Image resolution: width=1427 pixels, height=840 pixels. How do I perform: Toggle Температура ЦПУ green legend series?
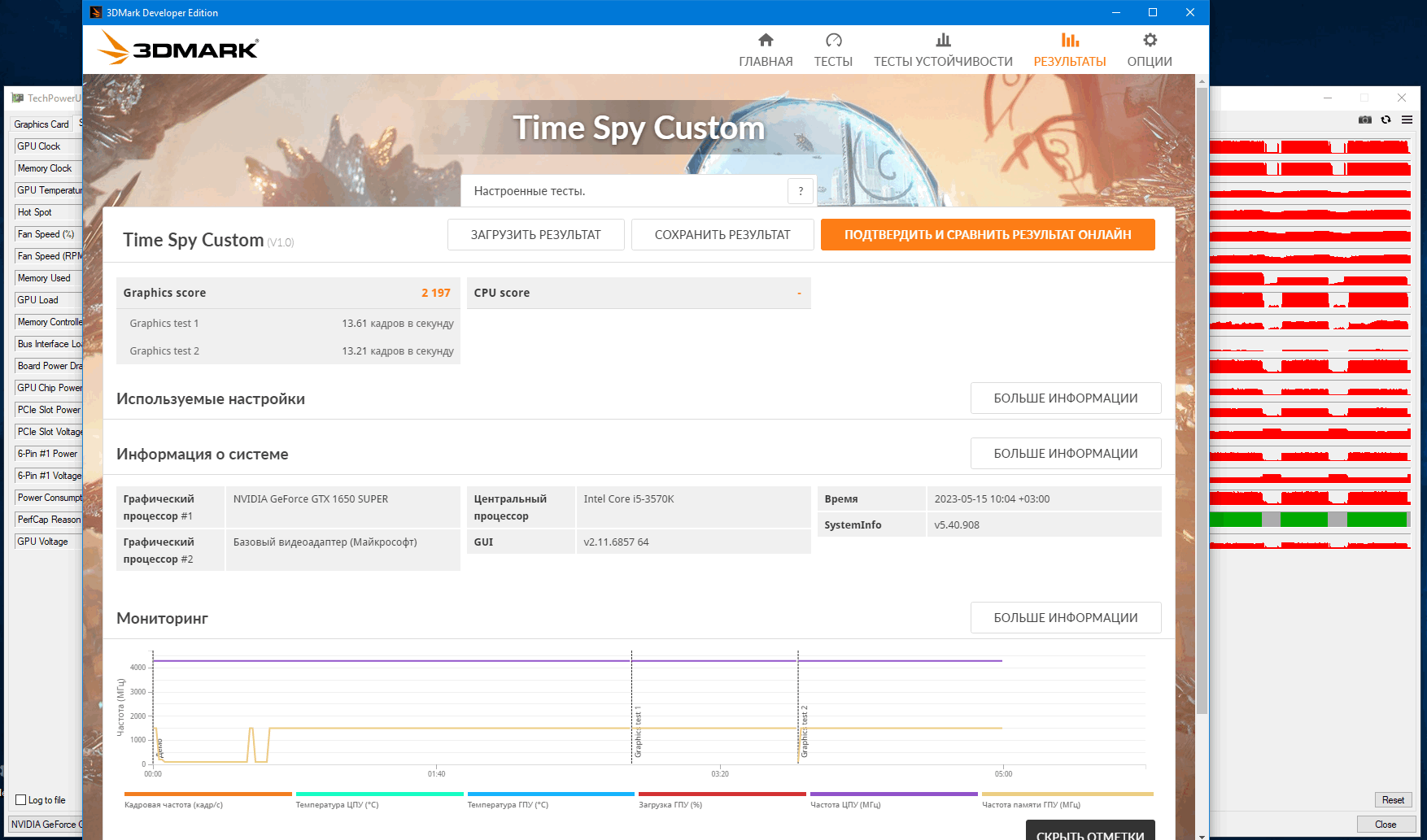(379, 800)
